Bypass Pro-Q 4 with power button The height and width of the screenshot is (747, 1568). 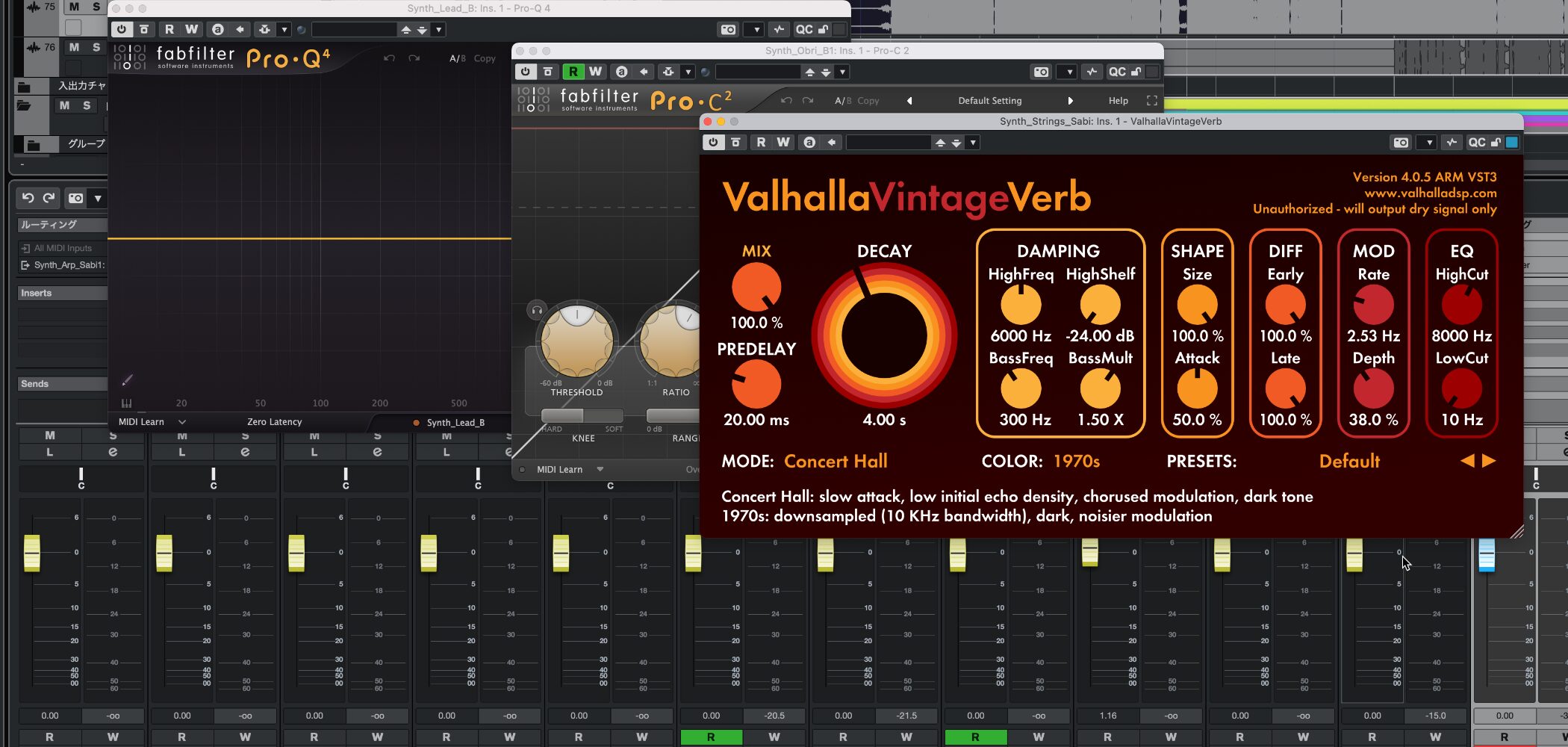pyautogui.click(x=122, y=29)
